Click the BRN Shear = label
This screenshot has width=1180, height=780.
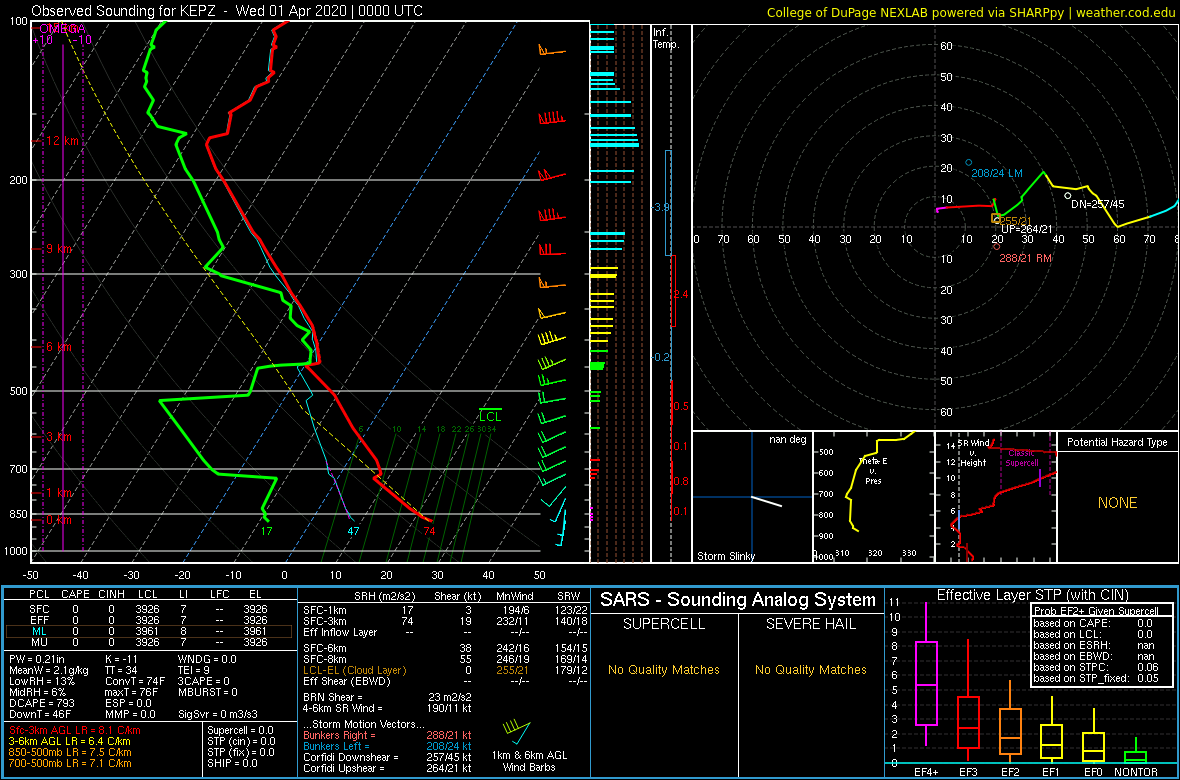332,696
